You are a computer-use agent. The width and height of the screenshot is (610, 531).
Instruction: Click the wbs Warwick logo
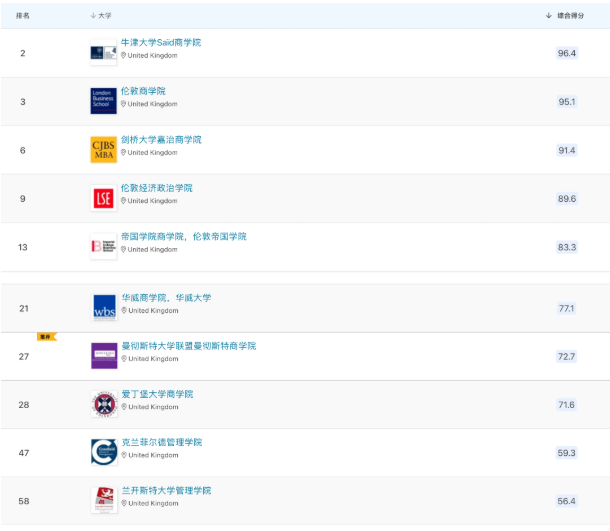point(104,308)
